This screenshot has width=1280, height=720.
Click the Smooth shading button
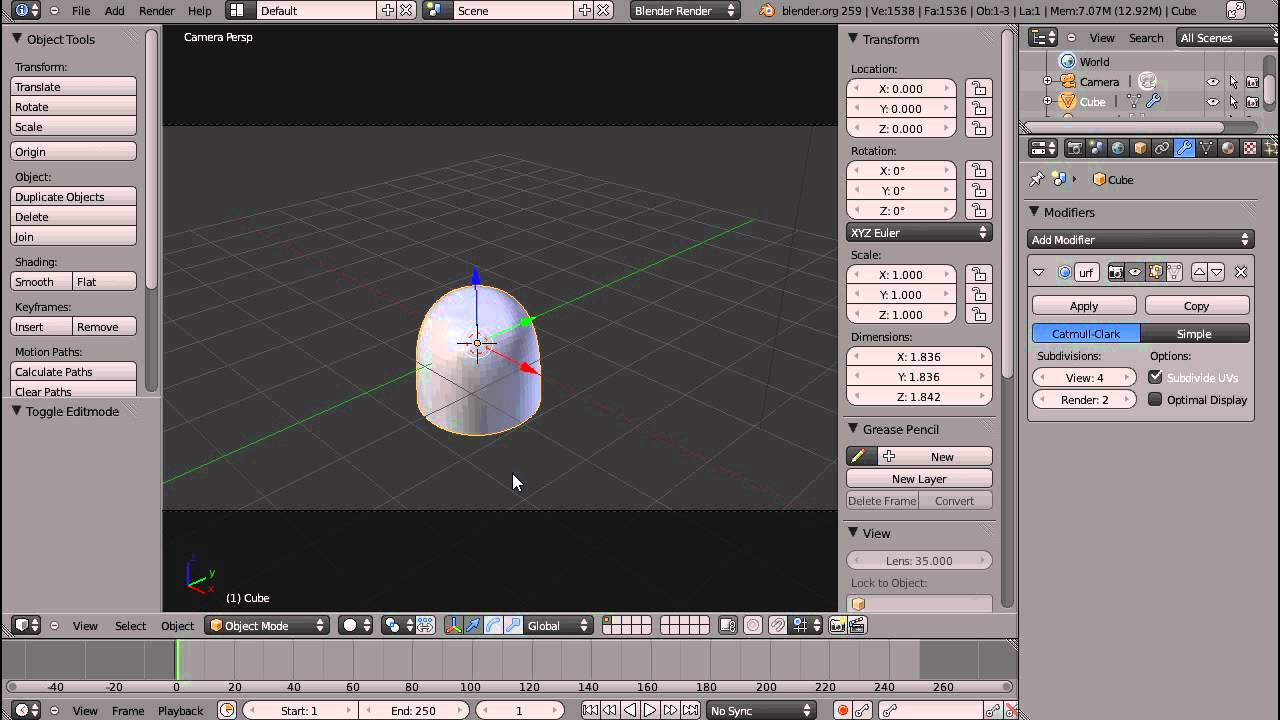click(x=41, y=282)
